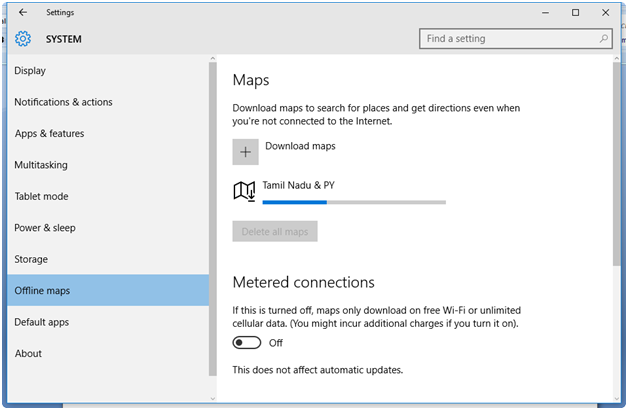Click the System settings gear icon
Image resolution: width=628 pixels, height=410 pixels.
click(x=23, y=39)
